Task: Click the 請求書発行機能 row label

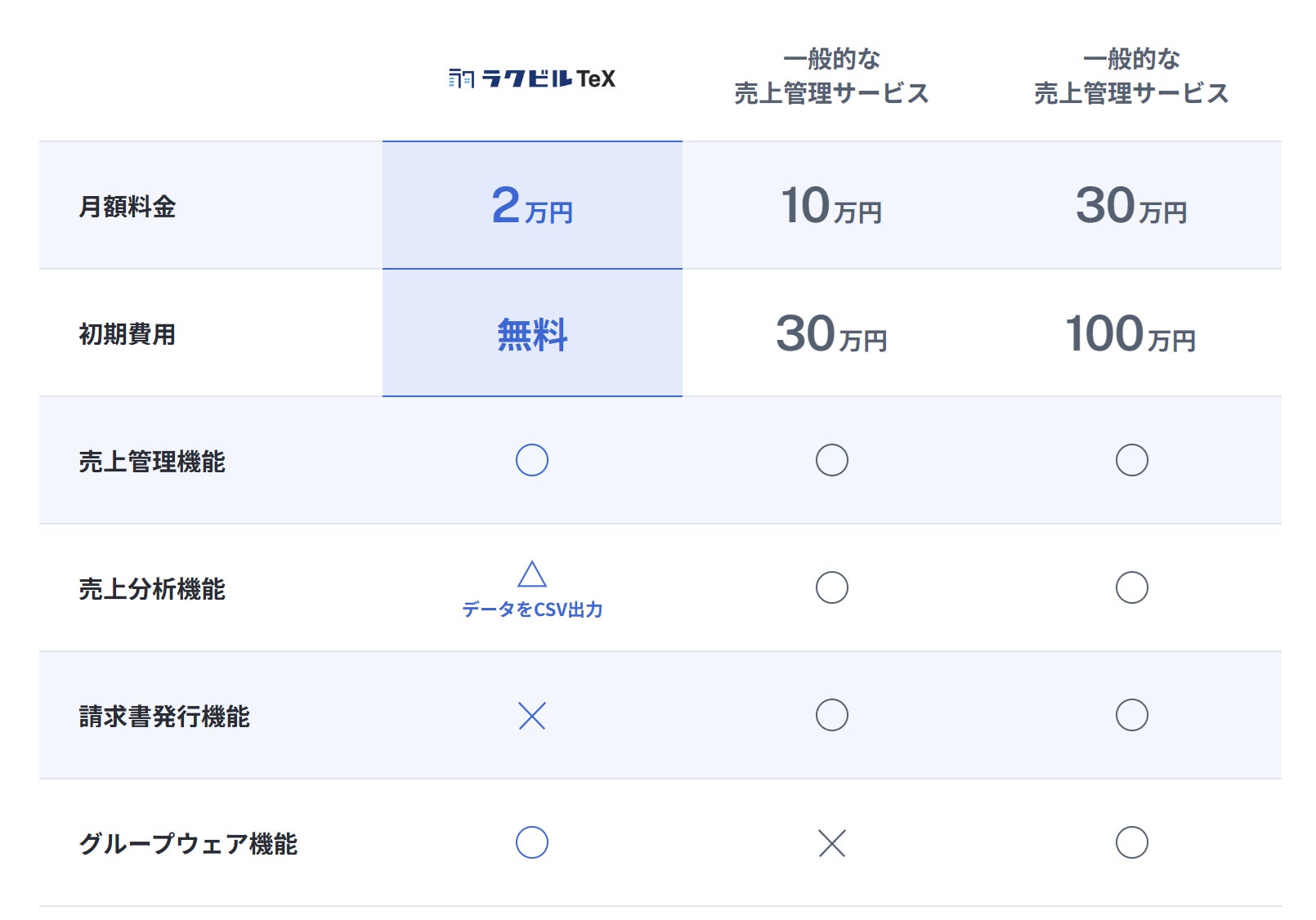Action: [x=164, y=717]
